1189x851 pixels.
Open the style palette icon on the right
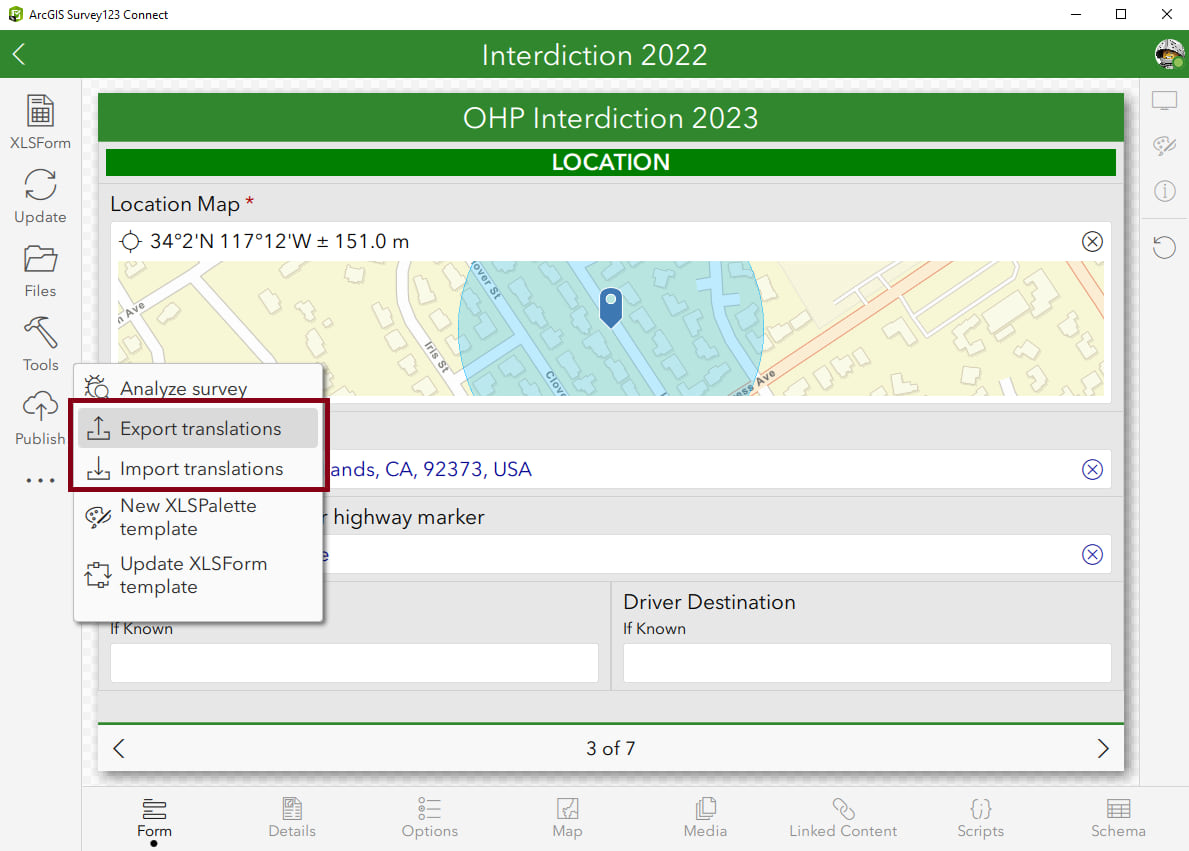tap(1164, 144)
